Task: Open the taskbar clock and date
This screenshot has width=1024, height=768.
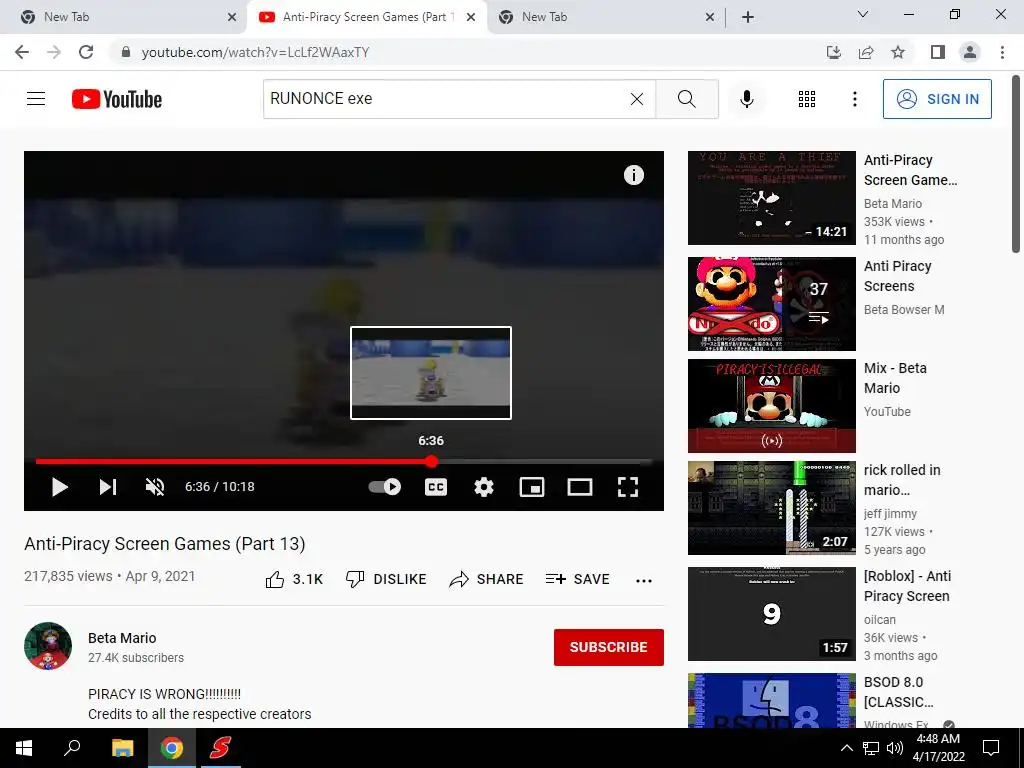Action: coord(938,748)
